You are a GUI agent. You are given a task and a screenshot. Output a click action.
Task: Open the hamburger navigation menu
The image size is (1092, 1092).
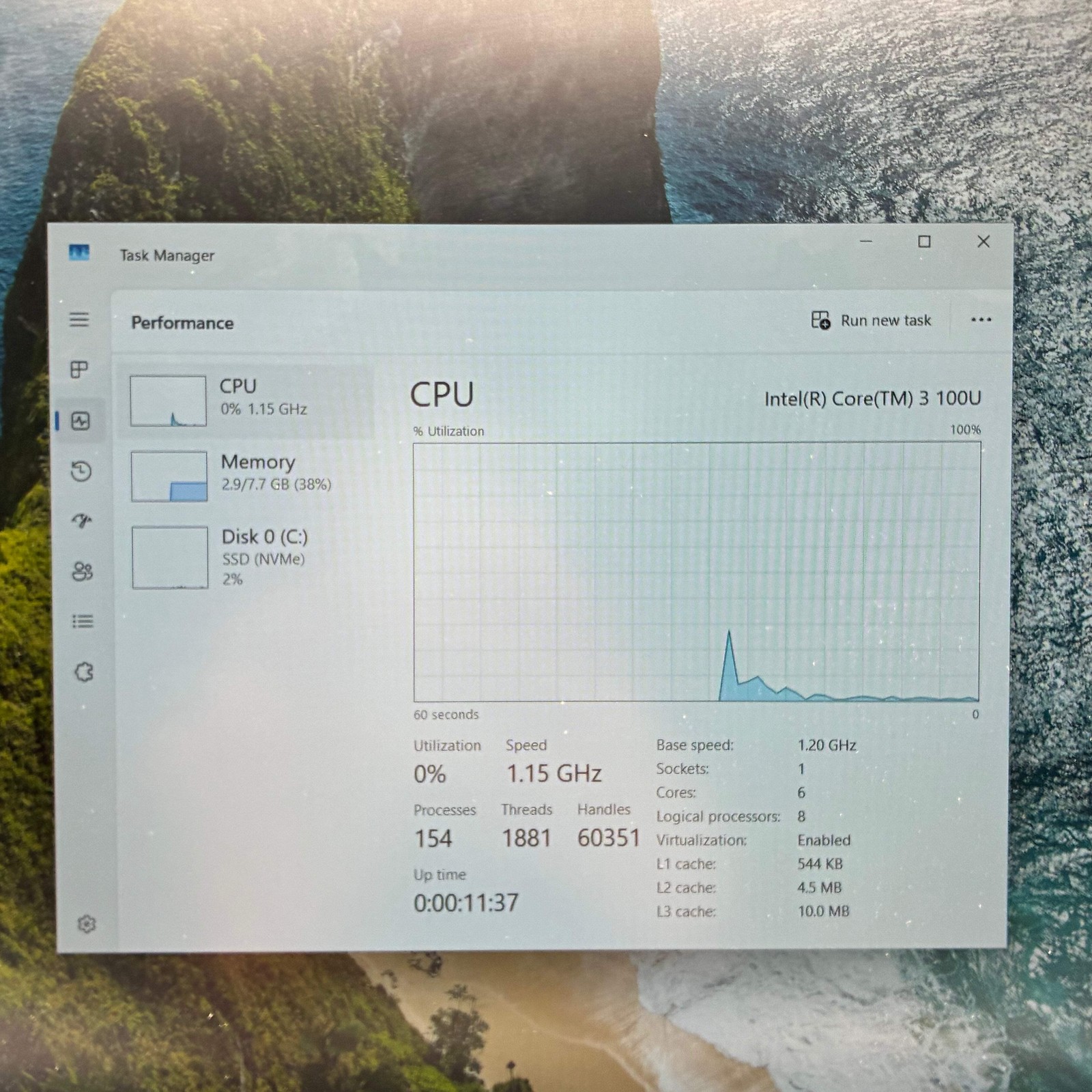pos(79,319)
